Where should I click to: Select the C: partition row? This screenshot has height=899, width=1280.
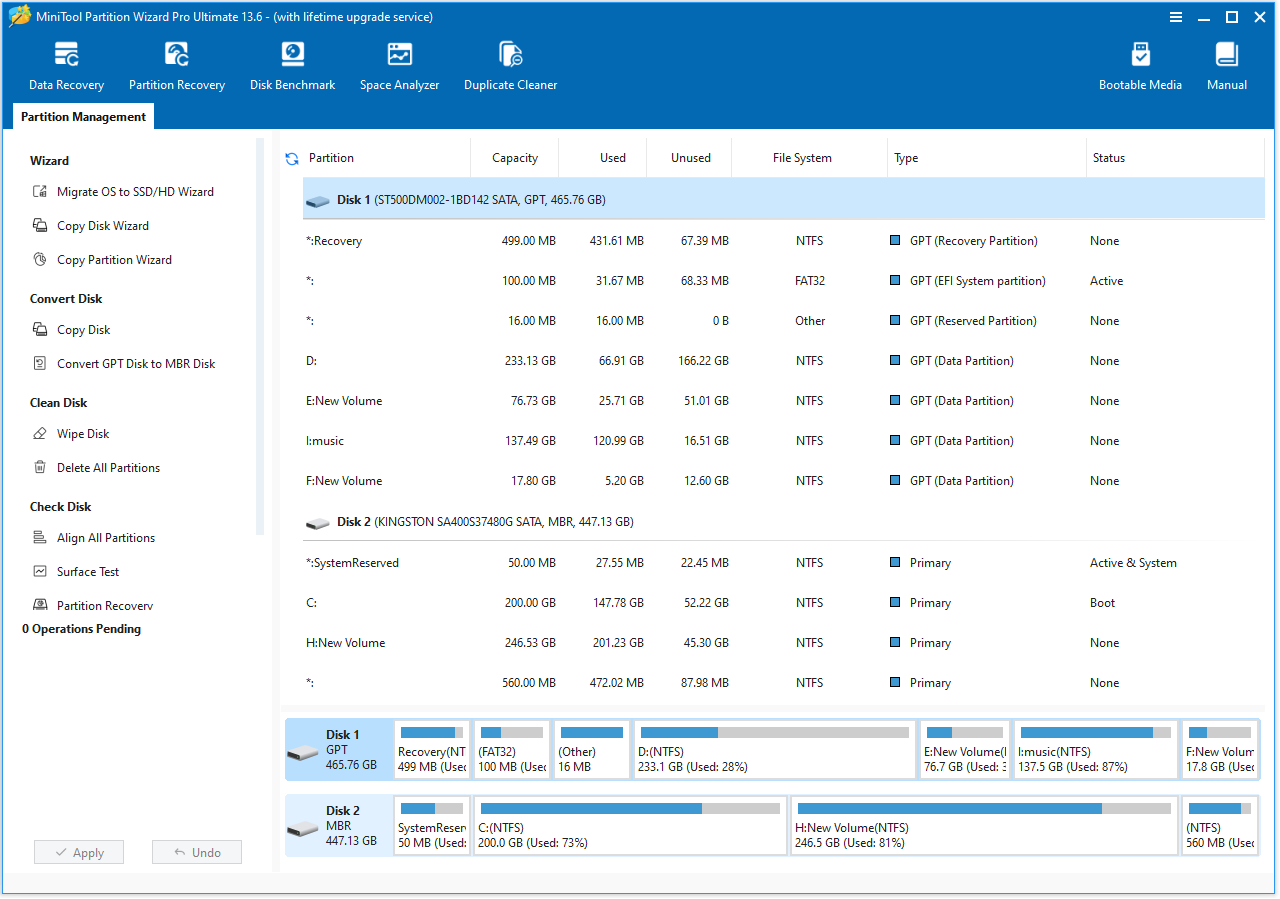784,603
